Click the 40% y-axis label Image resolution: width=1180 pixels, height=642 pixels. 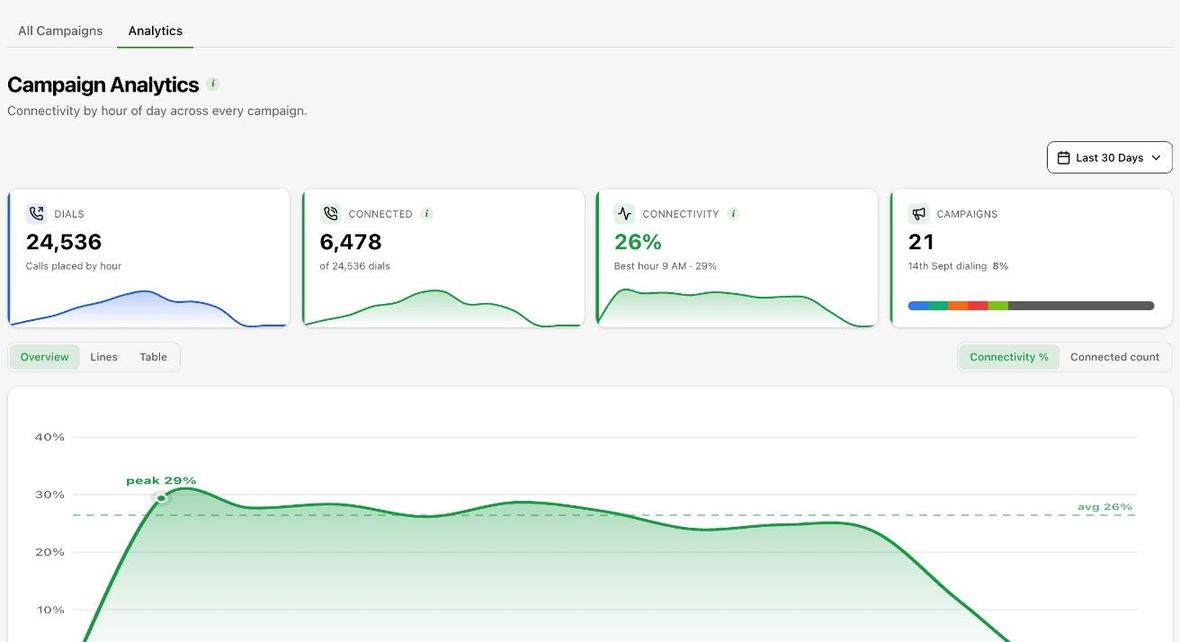tap(50, 437)
